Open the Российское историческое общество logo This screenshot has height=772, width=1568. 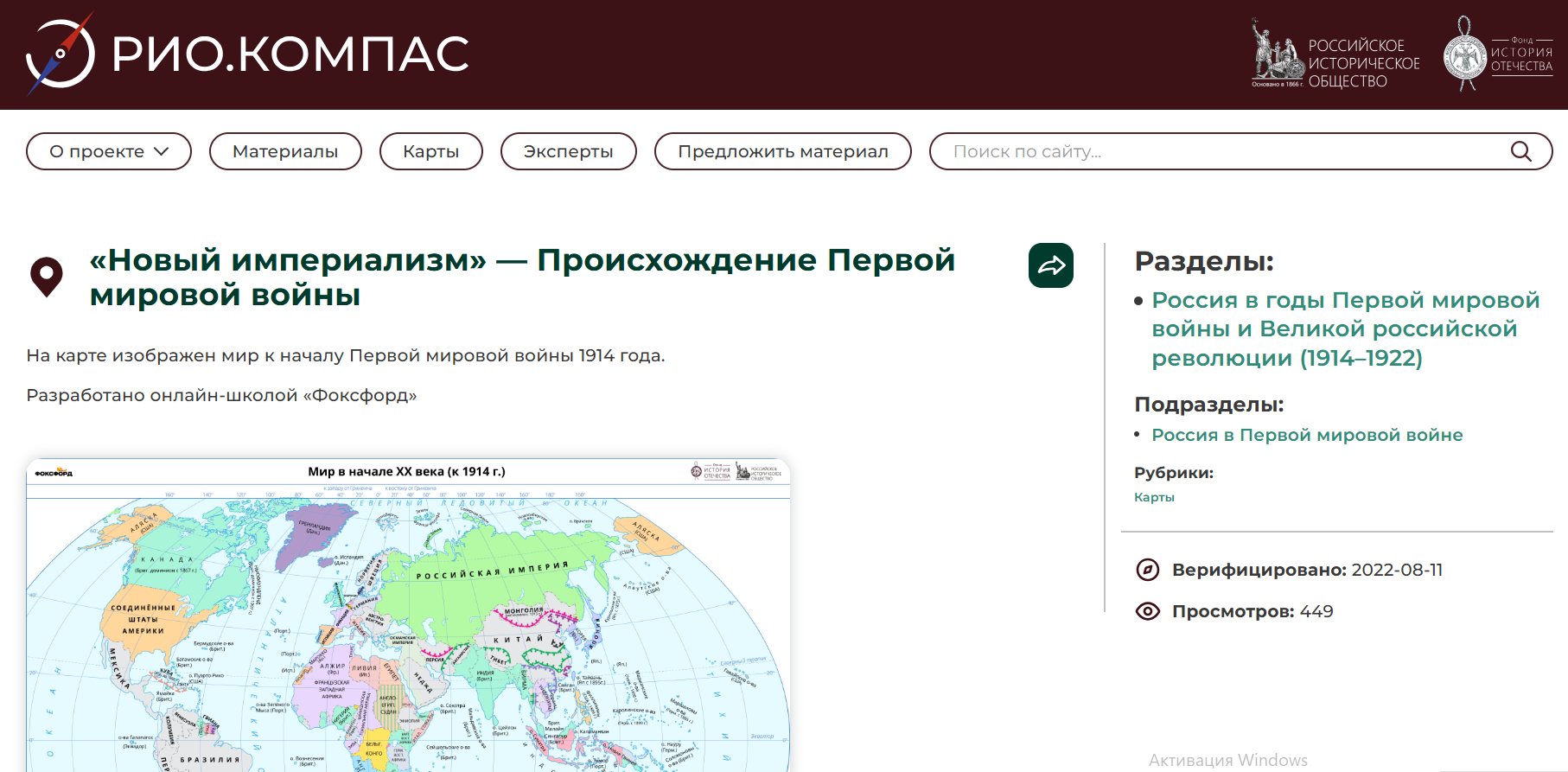click(x=1335, y=54)
